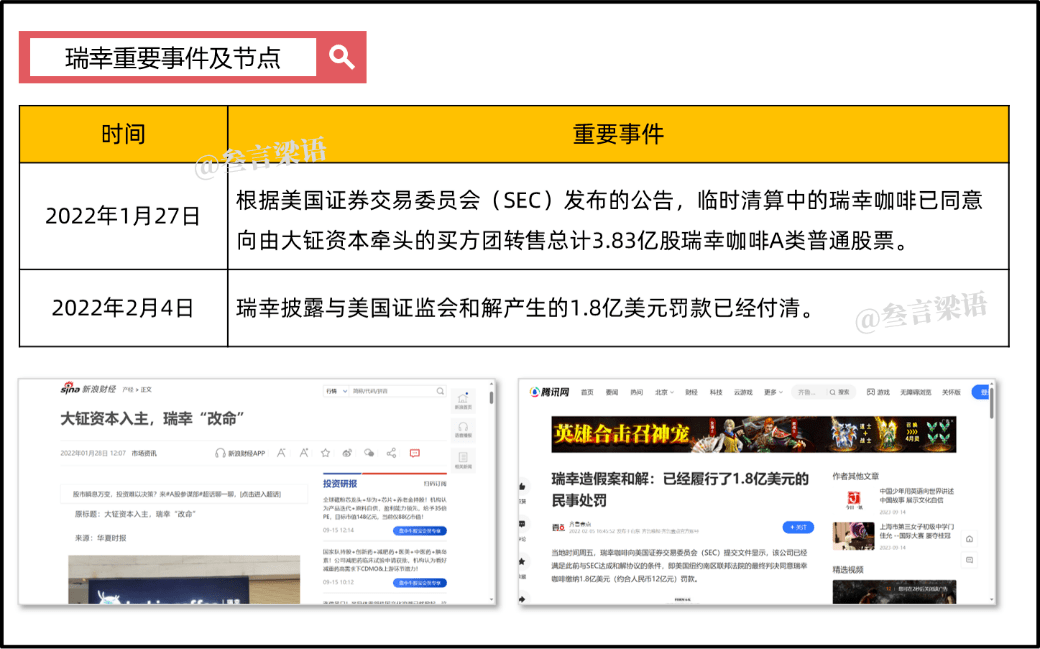Click the 瑞幸重要事件及节点 title search box
1040x649 pixels.
point(172,57)
